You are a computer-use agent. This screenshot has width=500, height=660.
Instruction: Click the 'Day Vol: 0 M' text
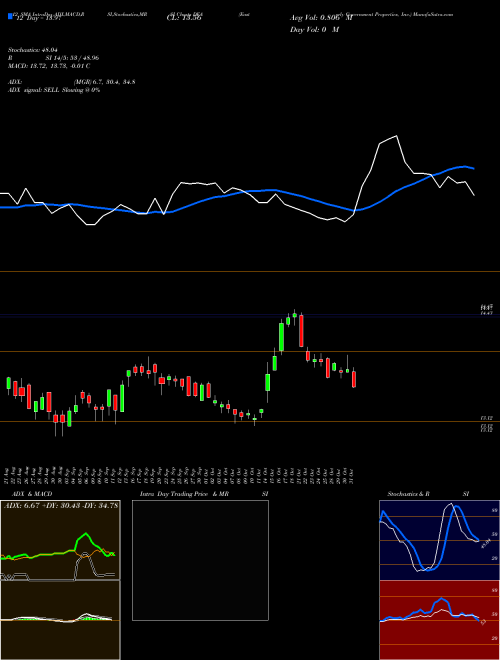click(x=314, y=30)
